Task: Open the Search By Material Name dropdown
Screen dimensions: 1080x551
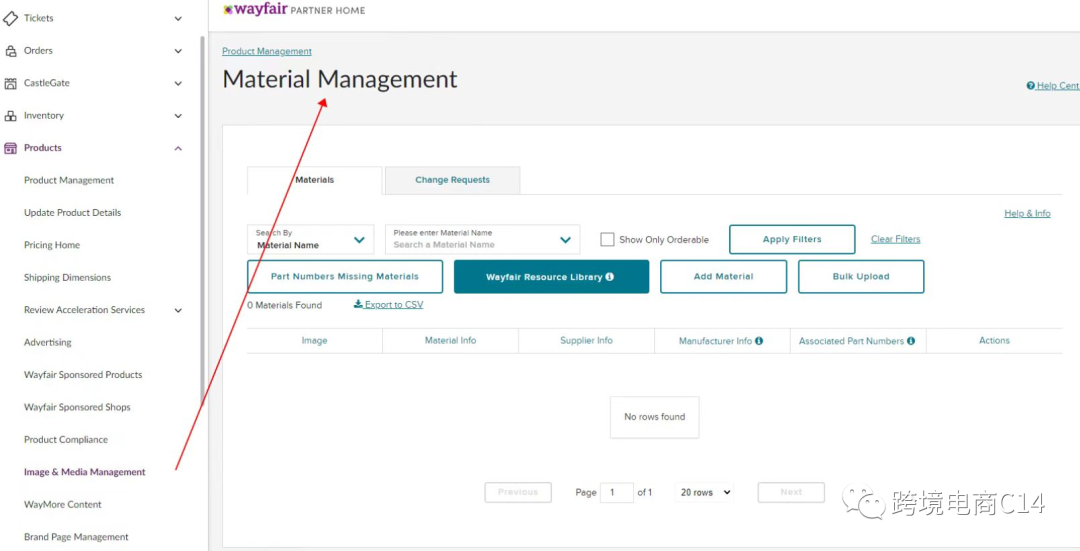Action: [x=311, y=240]
